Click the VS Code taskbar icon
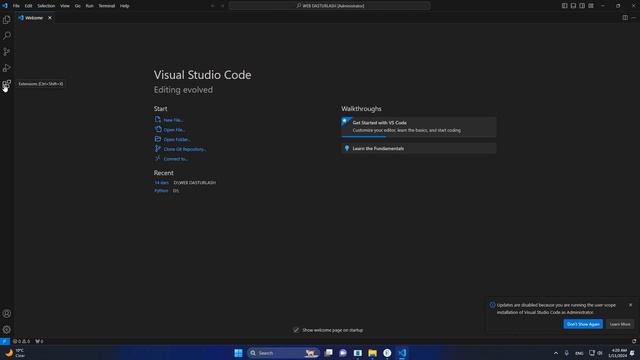 pos(402,353)
